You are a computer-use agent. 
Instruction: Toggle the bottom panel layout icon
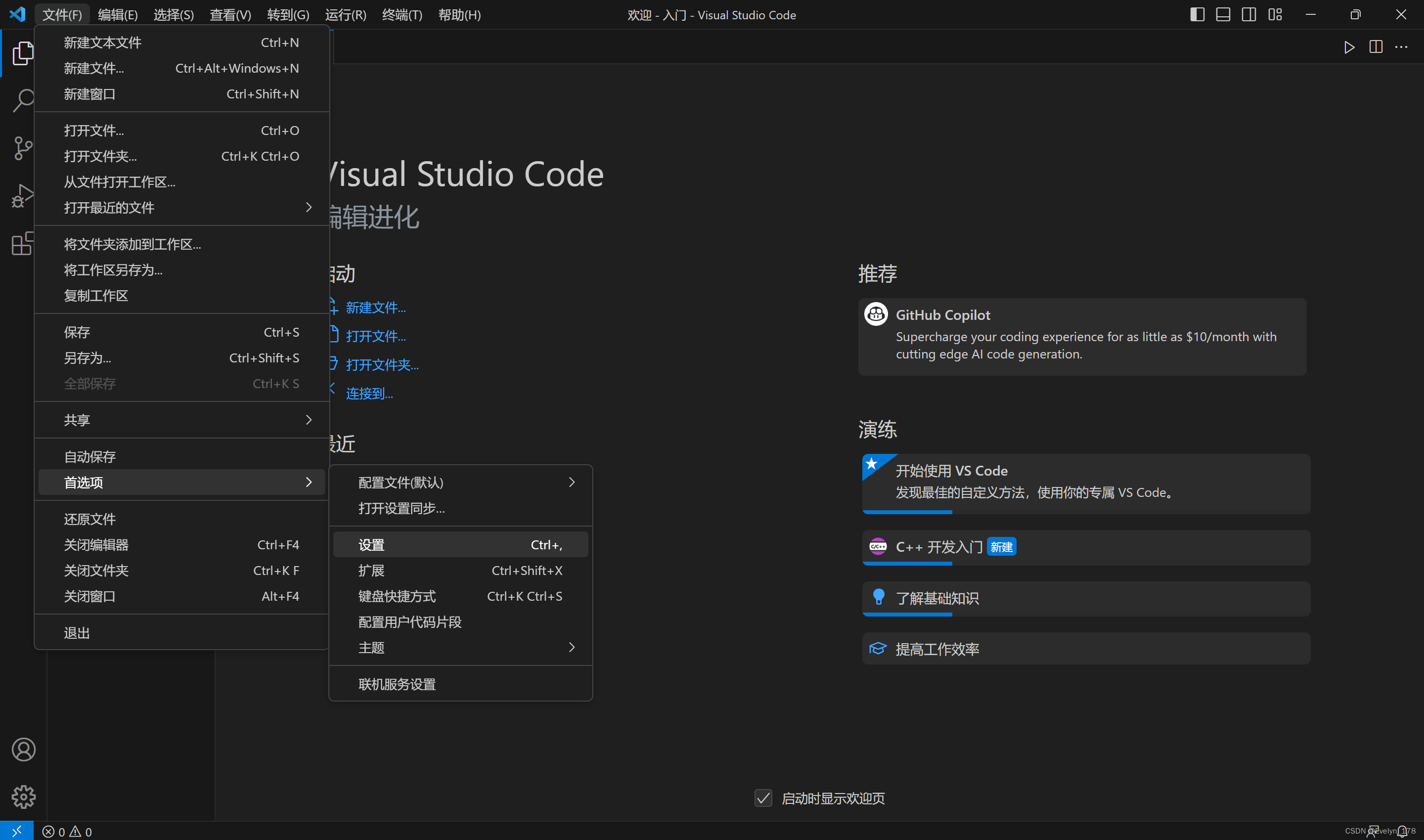pyautogui.click(x=1222, y=14)
